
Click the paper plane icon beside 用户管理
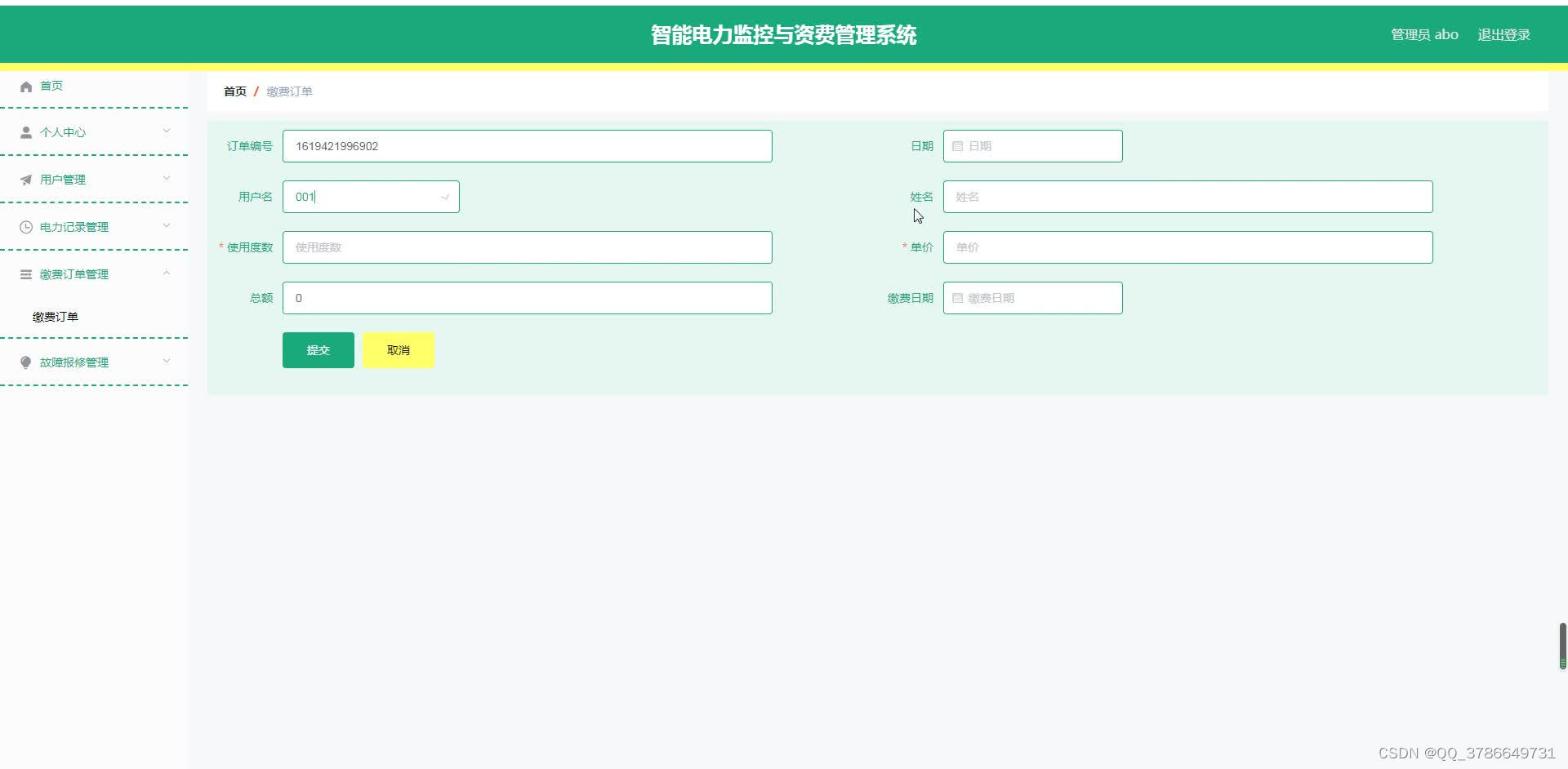(26, 180)
